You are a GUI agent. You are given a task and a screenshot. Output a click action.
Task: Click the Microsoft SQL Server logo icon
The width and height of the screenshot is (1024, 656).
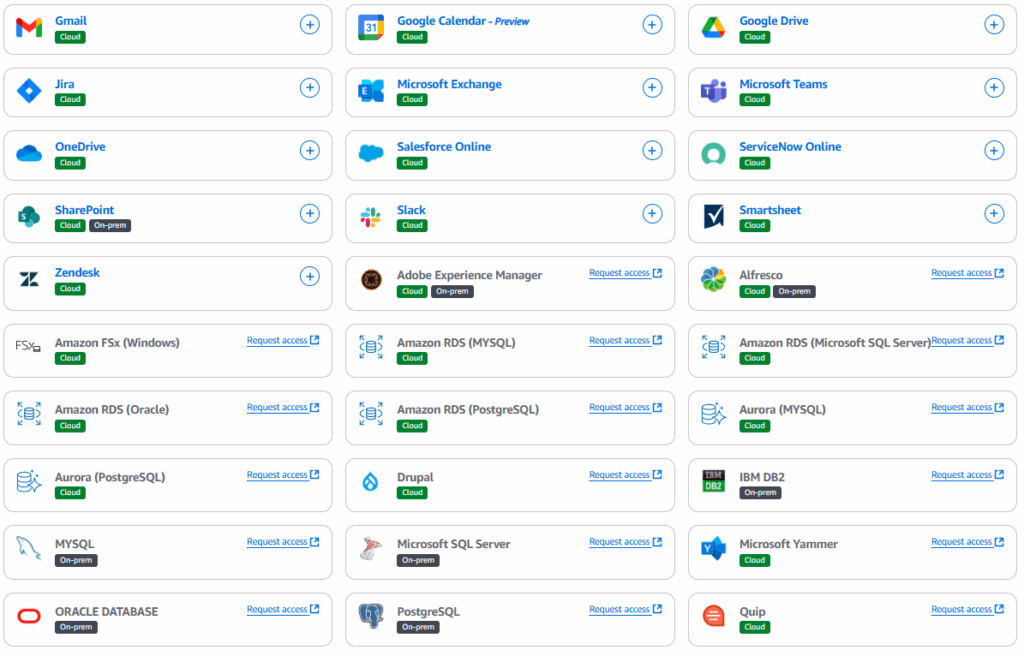point(371,548)
